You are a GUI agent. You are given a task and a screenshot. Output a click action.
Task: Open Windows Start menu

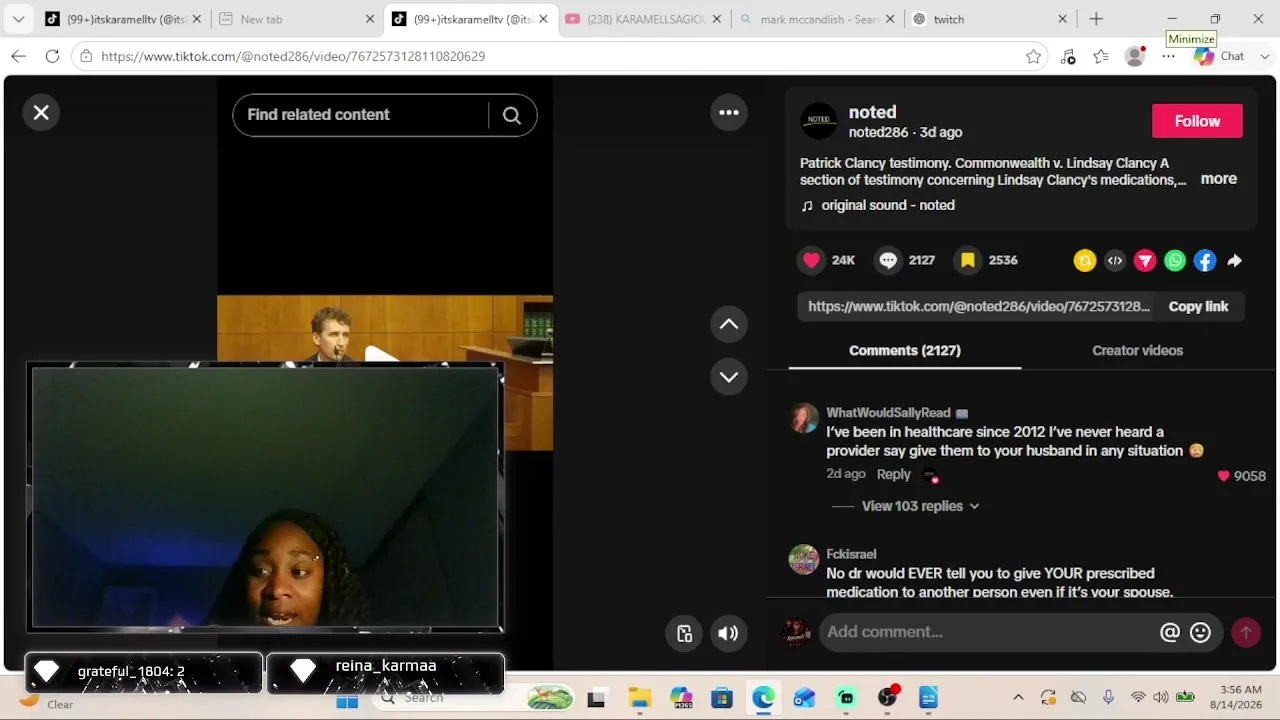(x=347, y=698)
